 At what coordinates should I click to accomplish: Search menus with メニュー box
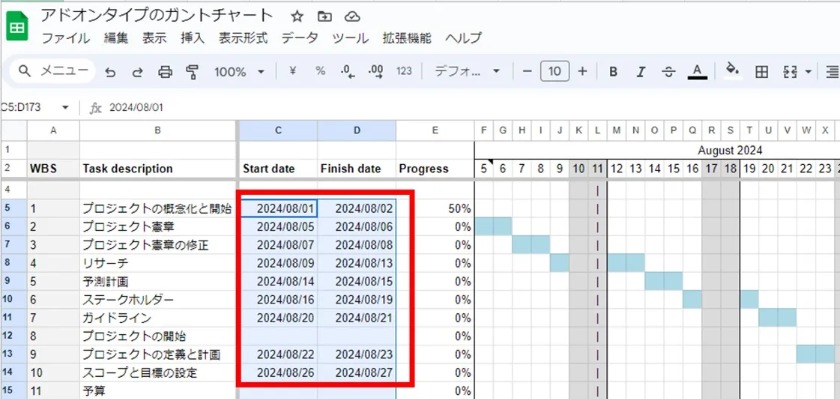[53, 71]
